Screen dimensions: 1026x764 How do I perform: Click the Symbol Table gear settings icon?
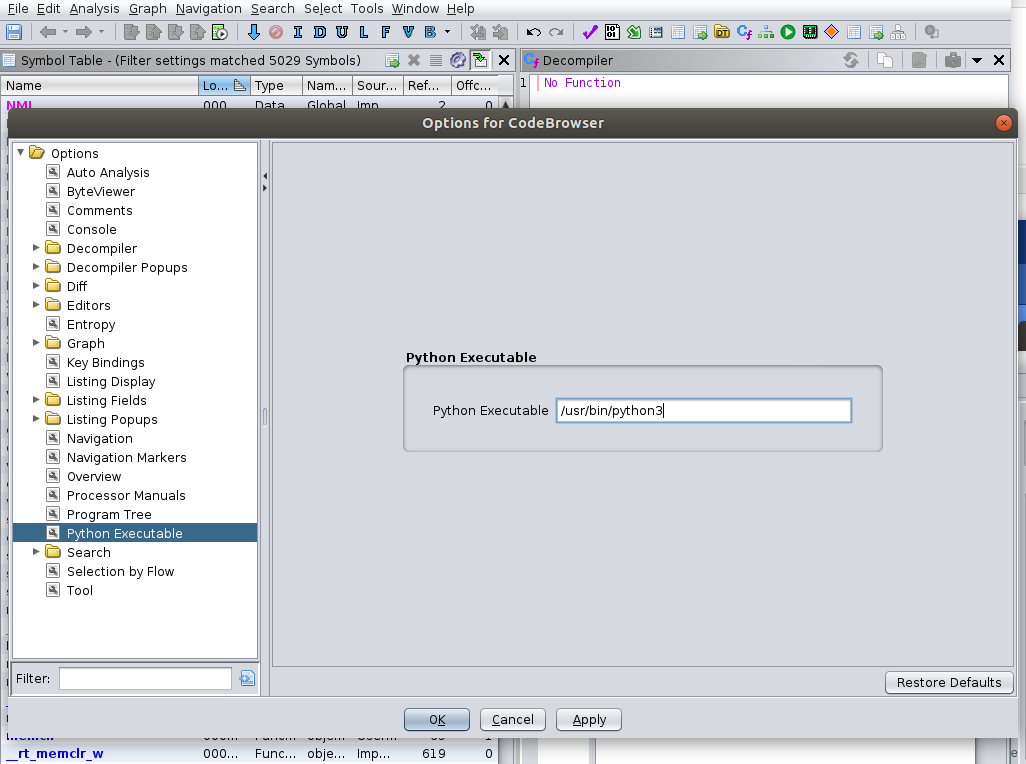pos(458,60)
